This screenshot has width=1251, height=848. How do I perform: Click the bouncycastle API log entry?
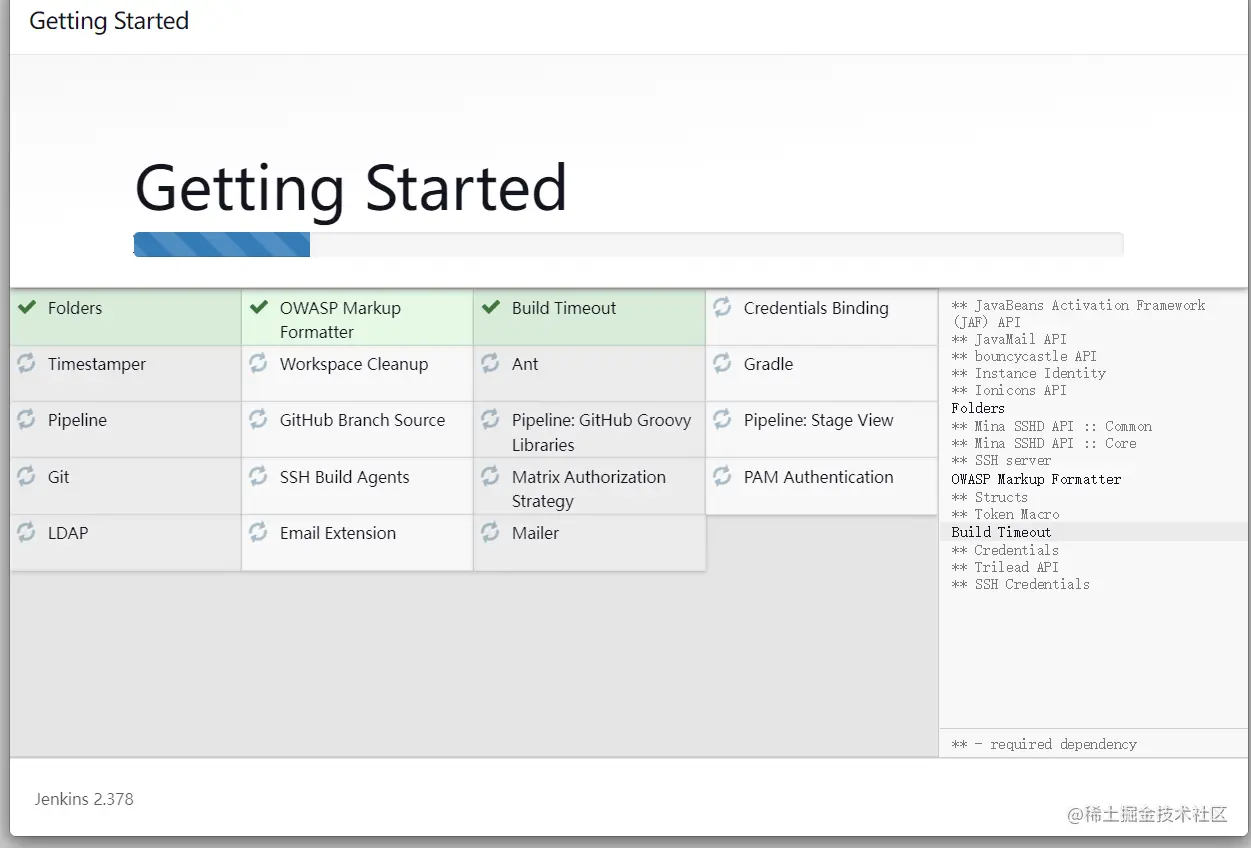point(1024,356)
